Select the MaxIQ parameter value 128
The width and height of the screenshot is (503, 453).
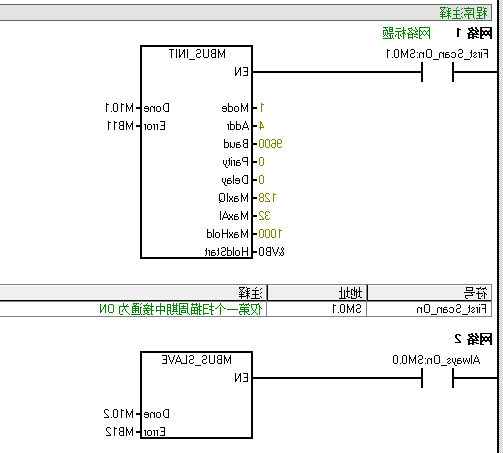[x=267, y=198]
